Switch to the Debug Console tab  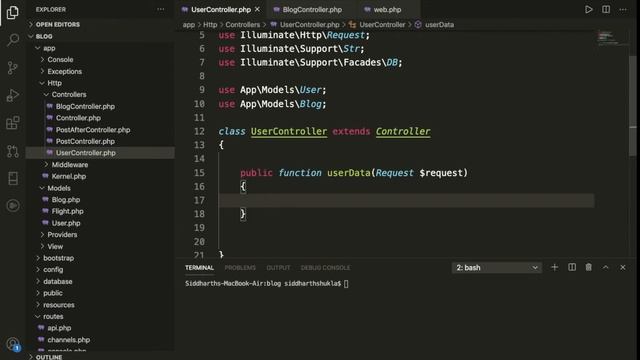tap(325, 268)
